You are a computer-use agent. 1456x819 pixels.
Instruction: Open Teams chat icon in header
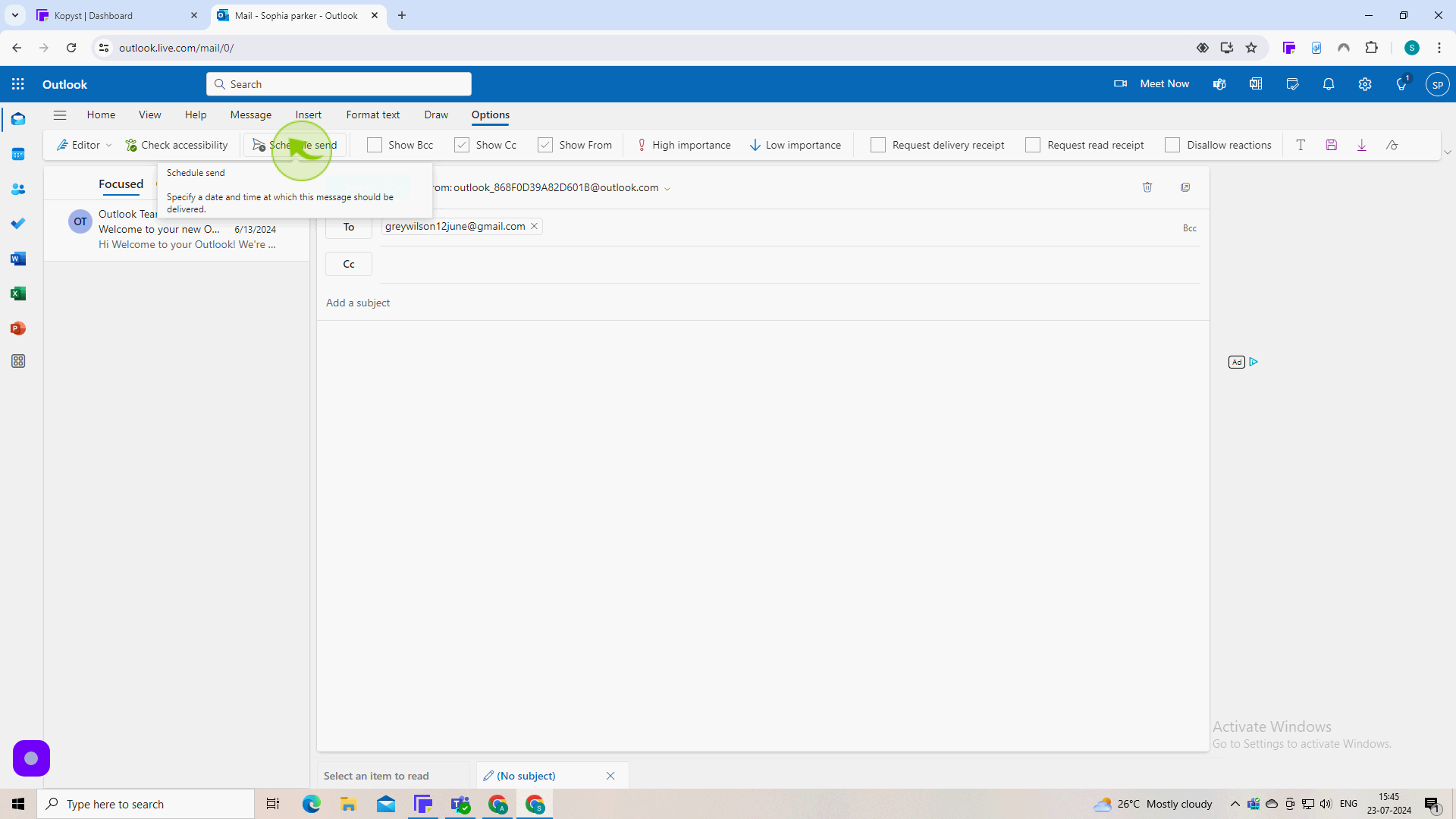[1219, 84]
